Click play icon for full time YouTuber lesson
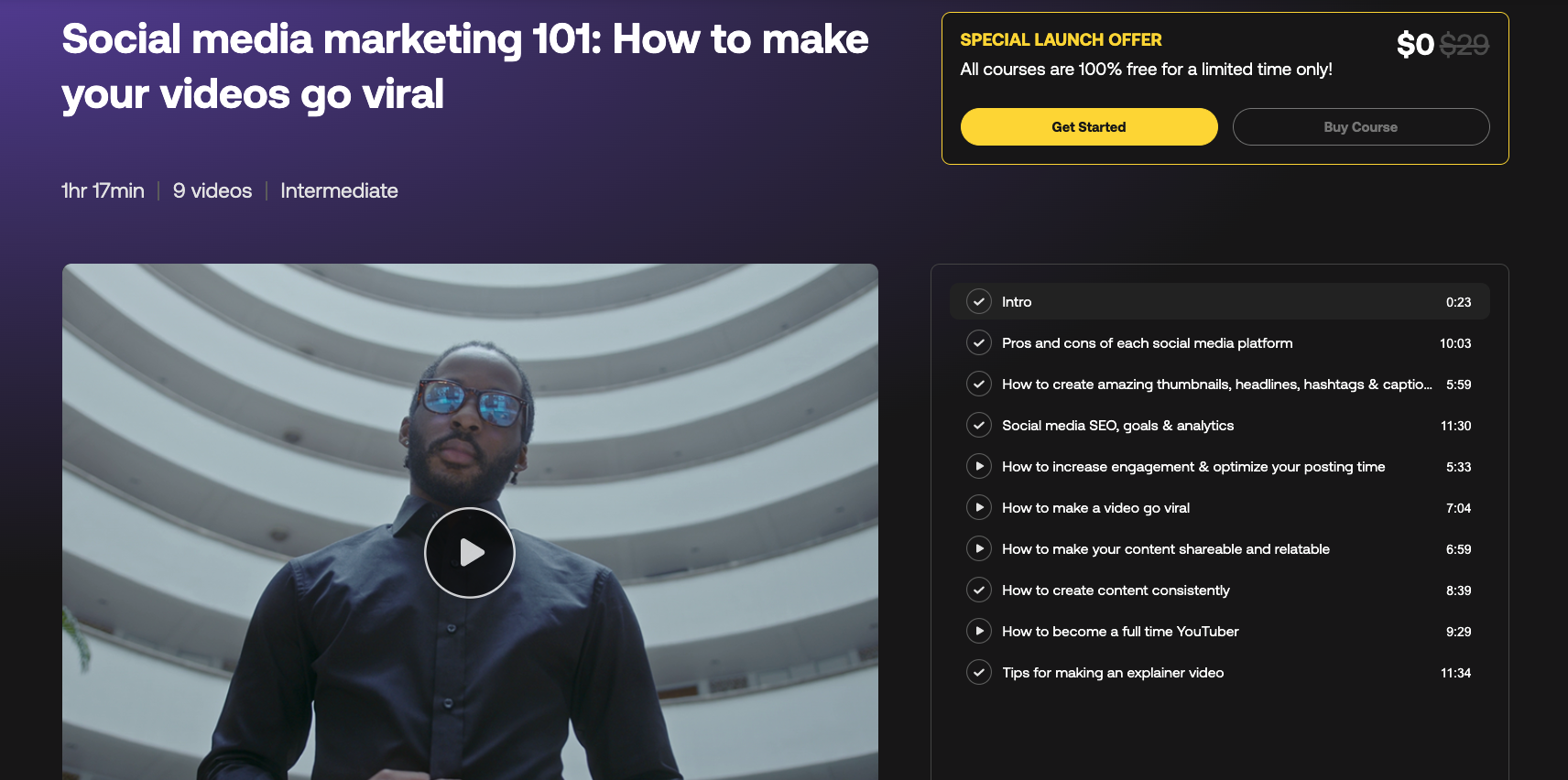This screenshot has width=1568, height=780. coord(979,631)
